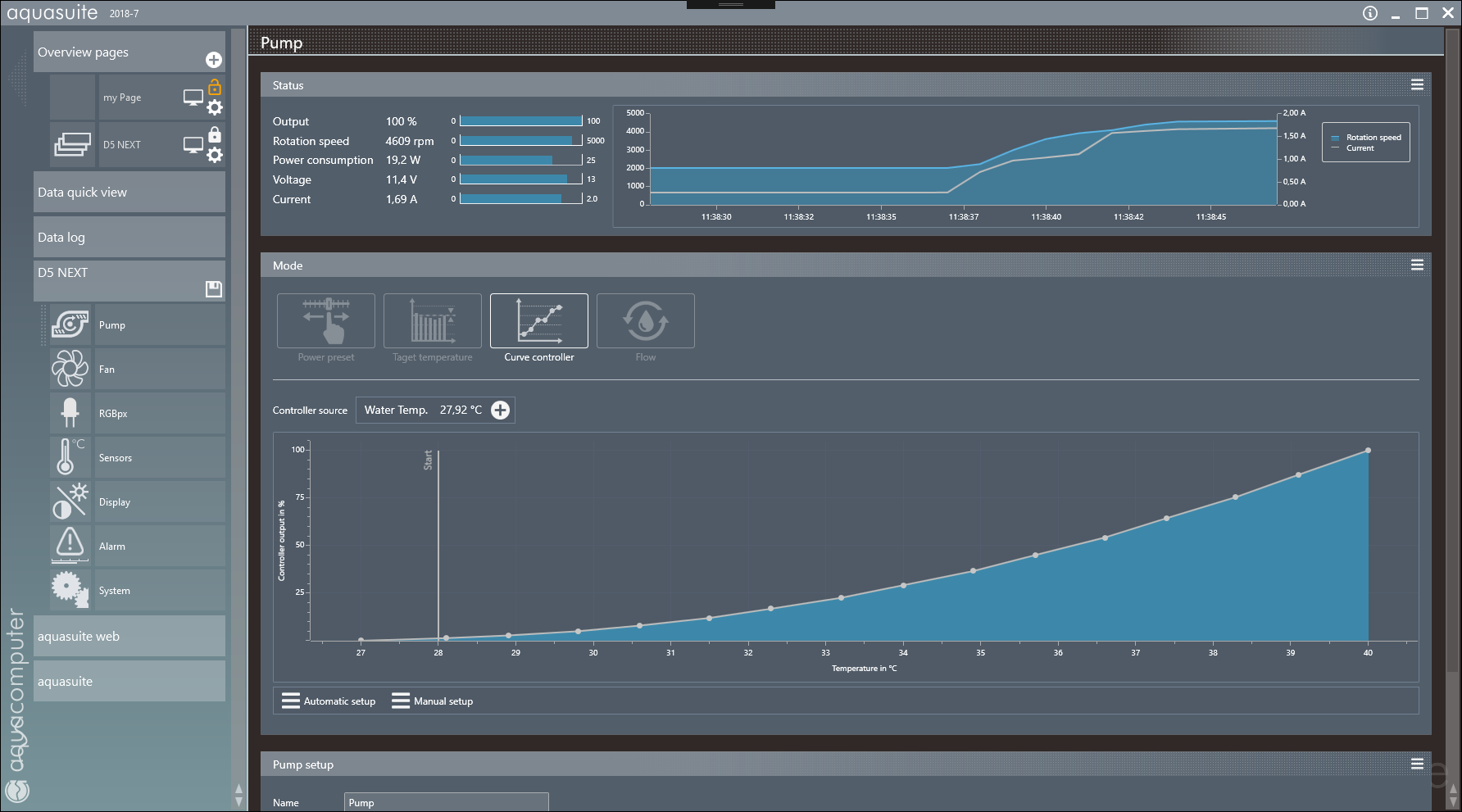This screenshot has width=1462, height=812.
Task: Save D5 NEXT settings with floppy disk icon
Action: tap(214, 288)
